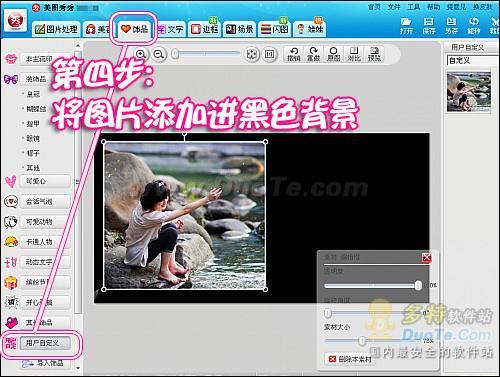Click the canvas zoom slider in the toolbar
This screenshot has height=377, width=500.
pyautogui.click(x=206, y=53)
